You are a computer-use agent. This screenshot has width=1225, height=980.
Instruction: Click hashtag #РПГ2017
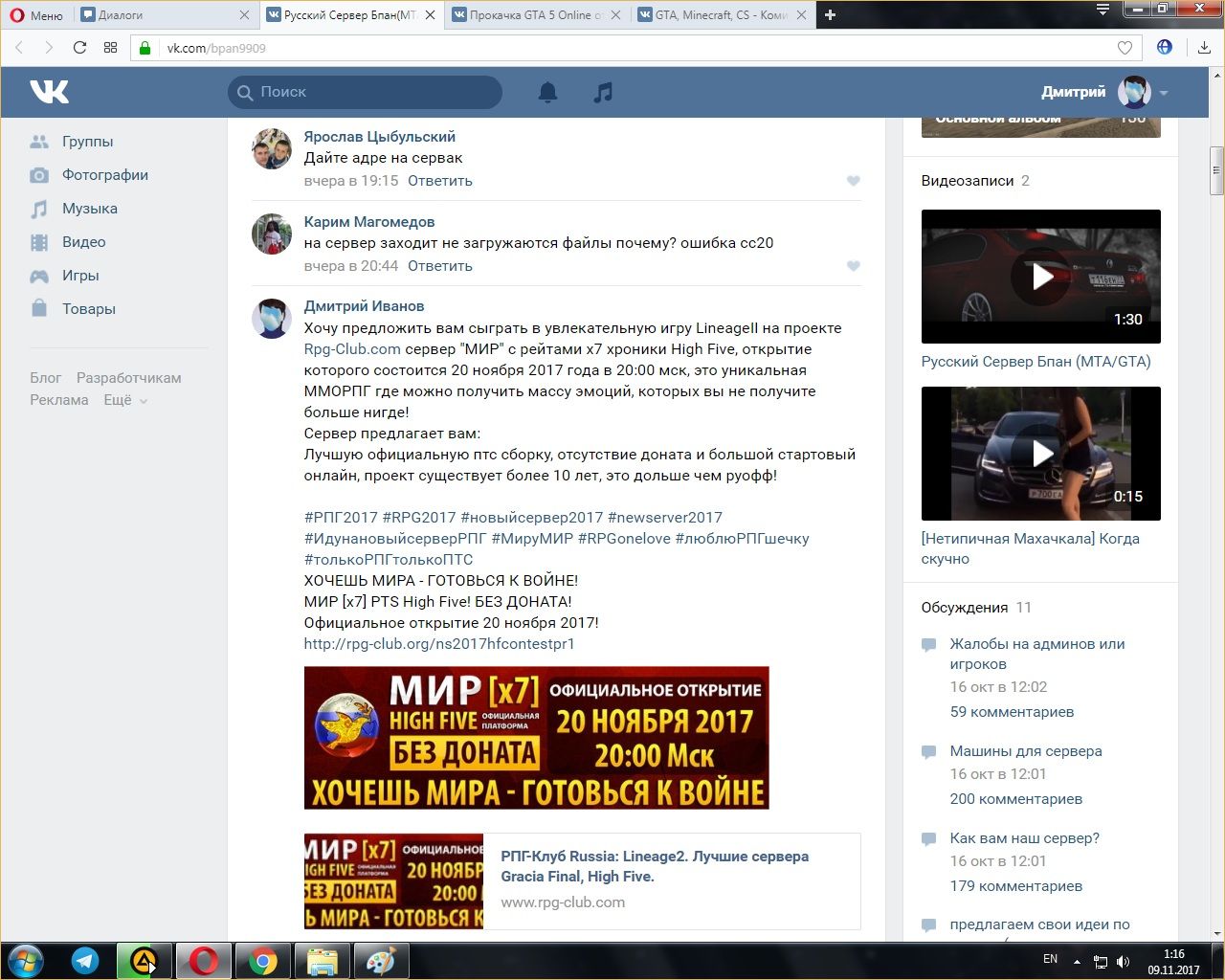[341, 518]
